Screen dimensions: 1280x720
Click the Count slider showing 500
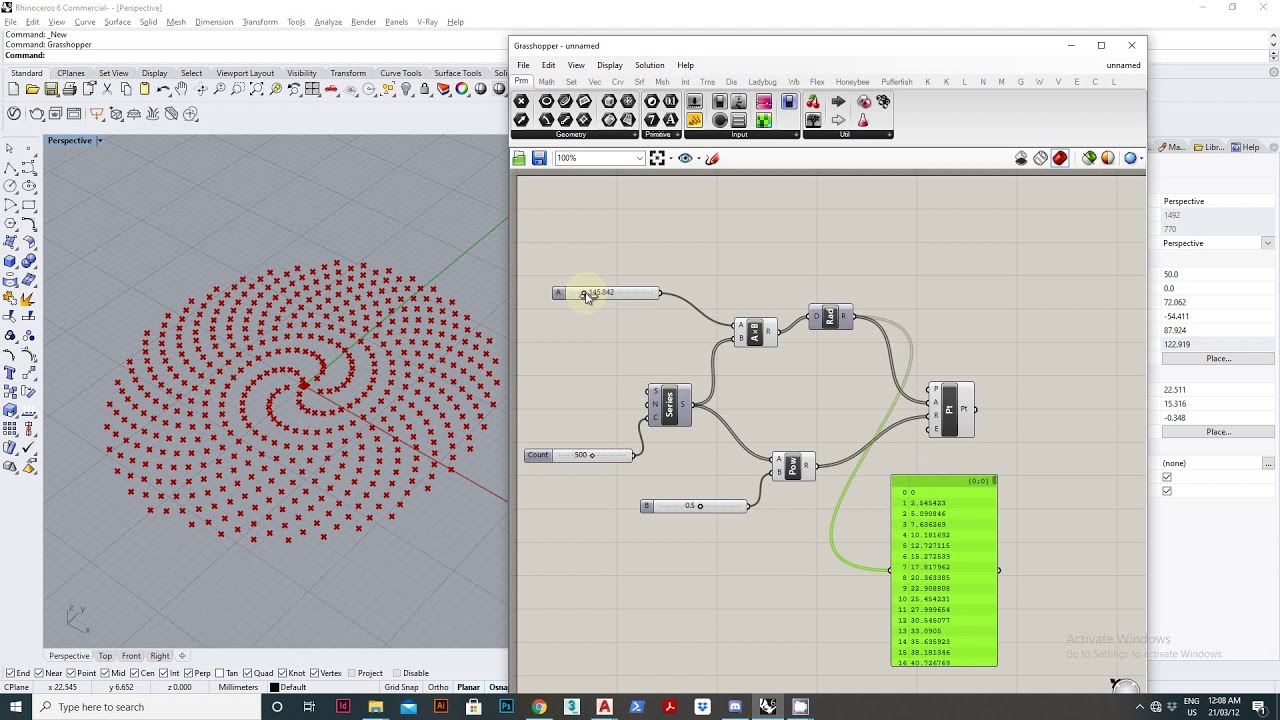579,455
